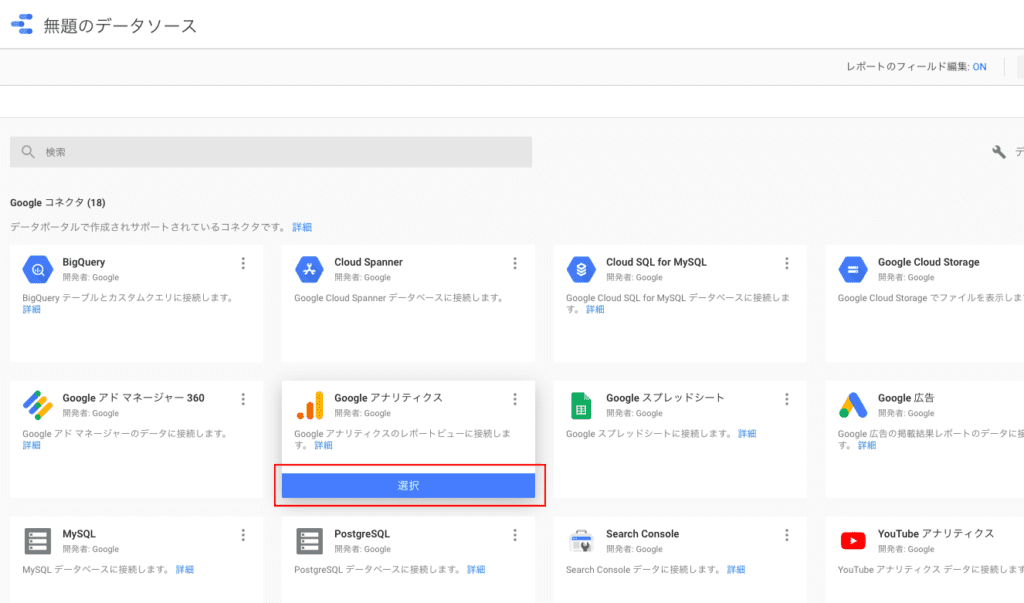Click the Google スプレッドシート title
This screenshot has width=1024, height=603.
pyautogui.click(x=665, y=398)
